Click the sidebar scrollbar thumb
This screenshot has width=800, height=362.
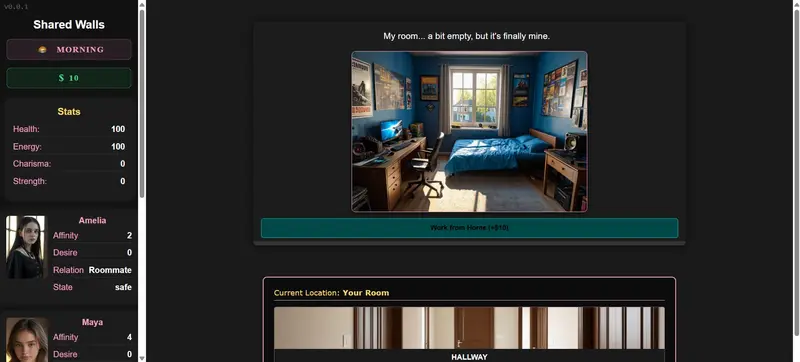(x=142, y=105)
